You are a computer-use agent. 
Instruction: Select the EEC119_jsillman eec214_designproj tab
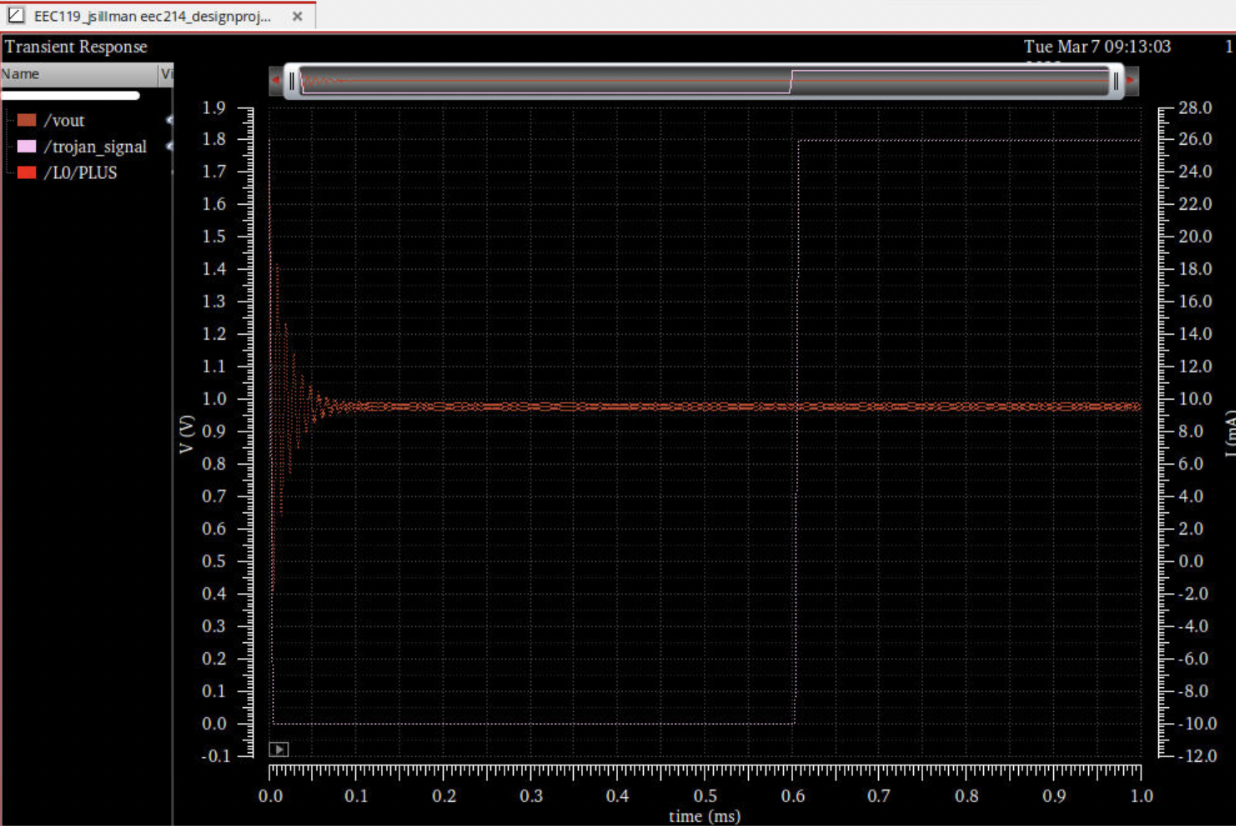(152, 17)
